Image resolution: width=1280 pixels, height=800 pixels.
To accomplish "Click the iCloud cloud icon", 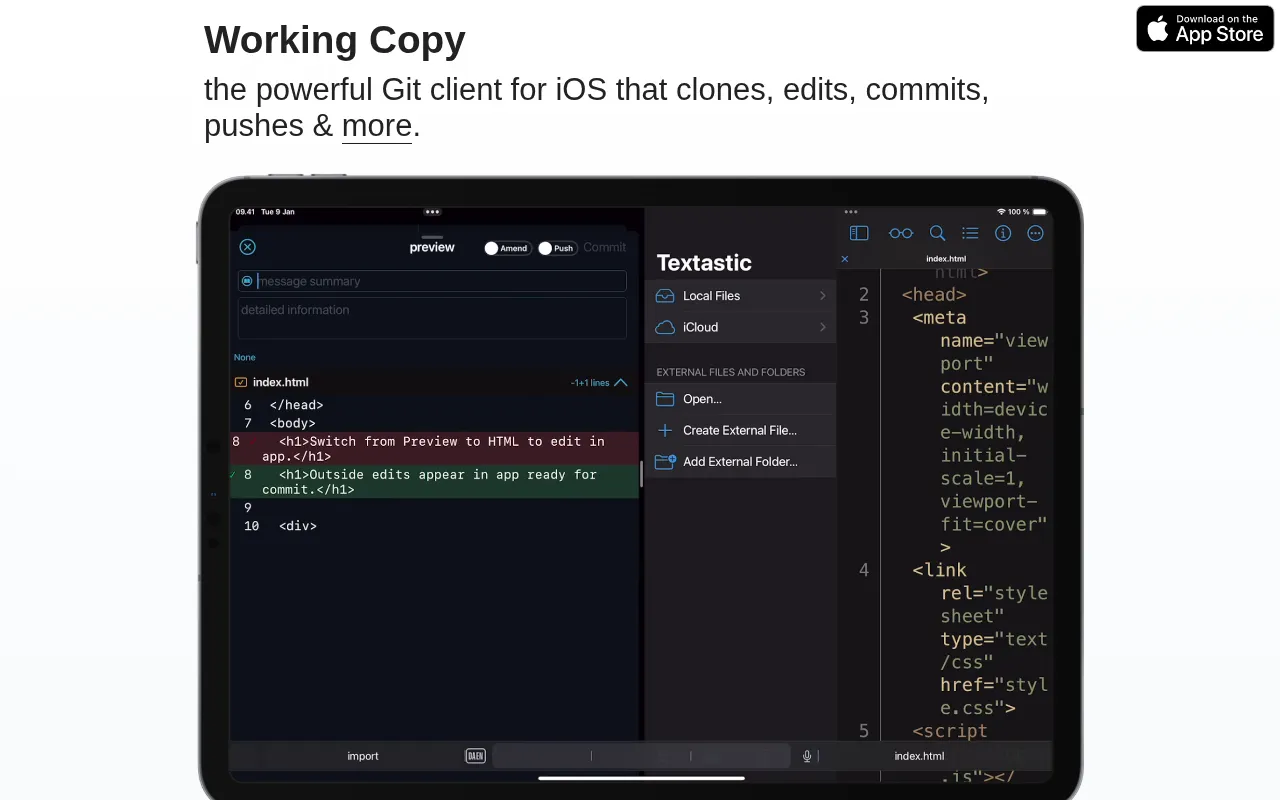I will click(x=665, y=327).
